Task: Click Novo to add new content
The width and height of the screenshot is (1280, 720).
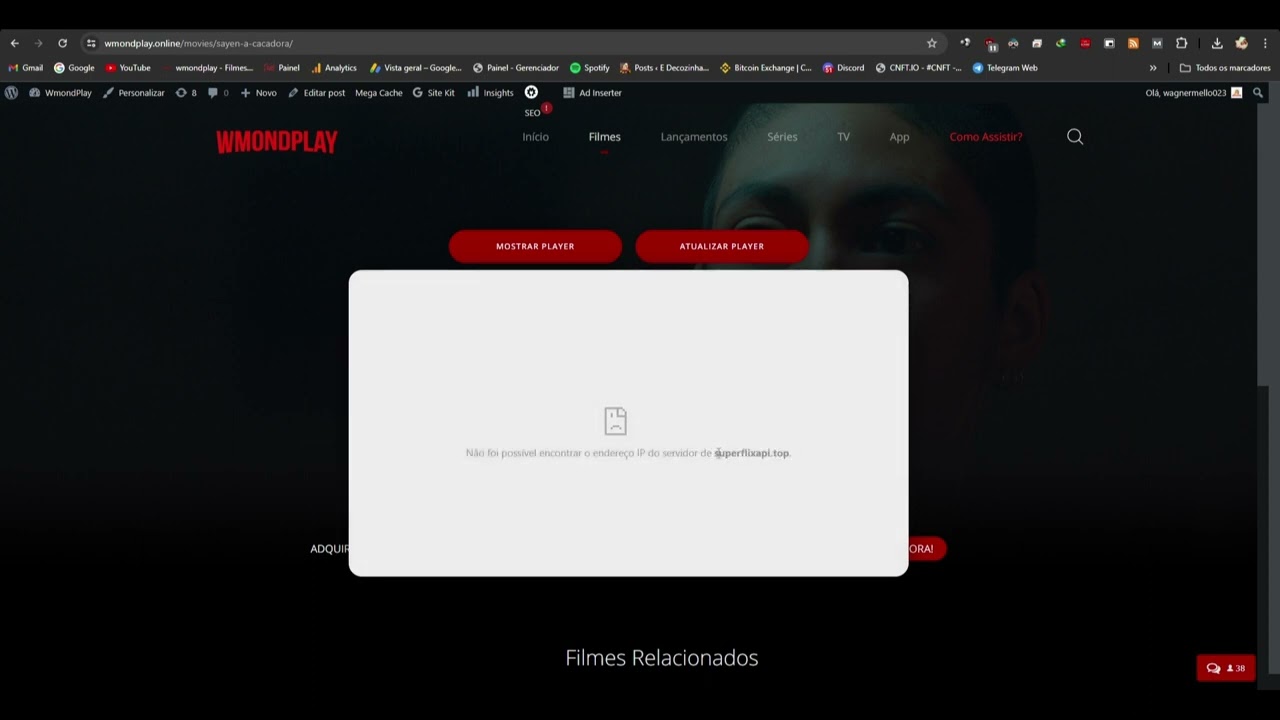Action: [258, 93]
